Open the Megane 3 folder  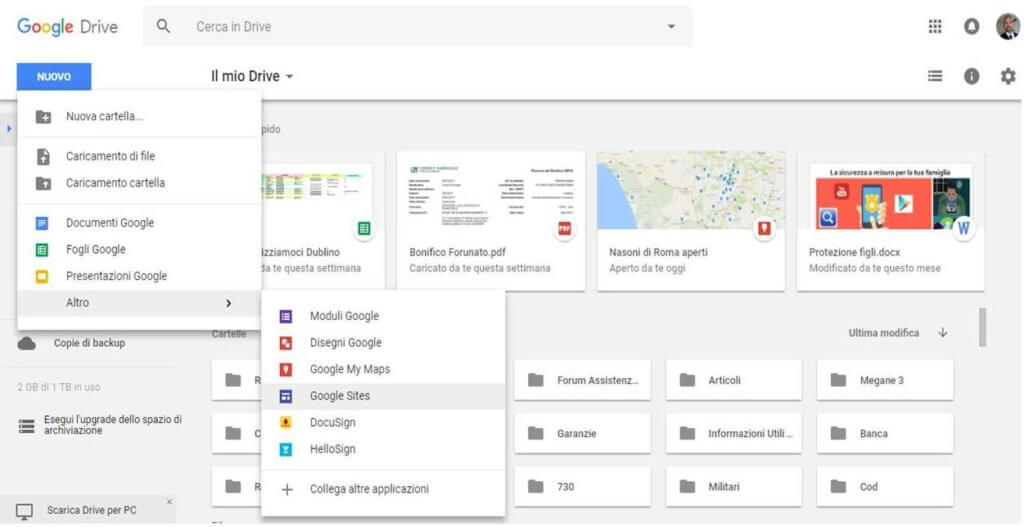(885, 380)
